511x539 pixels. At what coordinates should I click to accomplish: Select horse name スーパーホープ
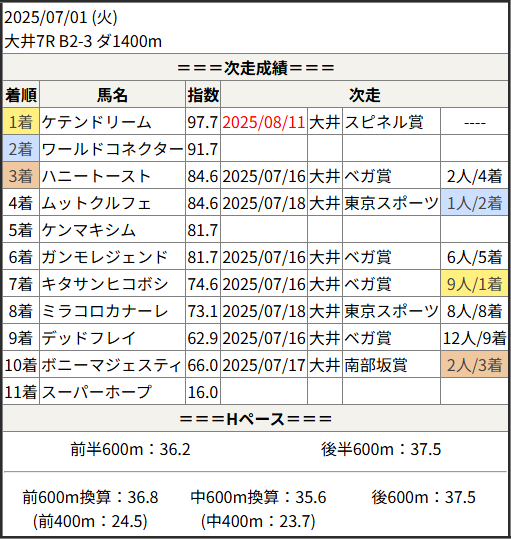tap(97, 392)
